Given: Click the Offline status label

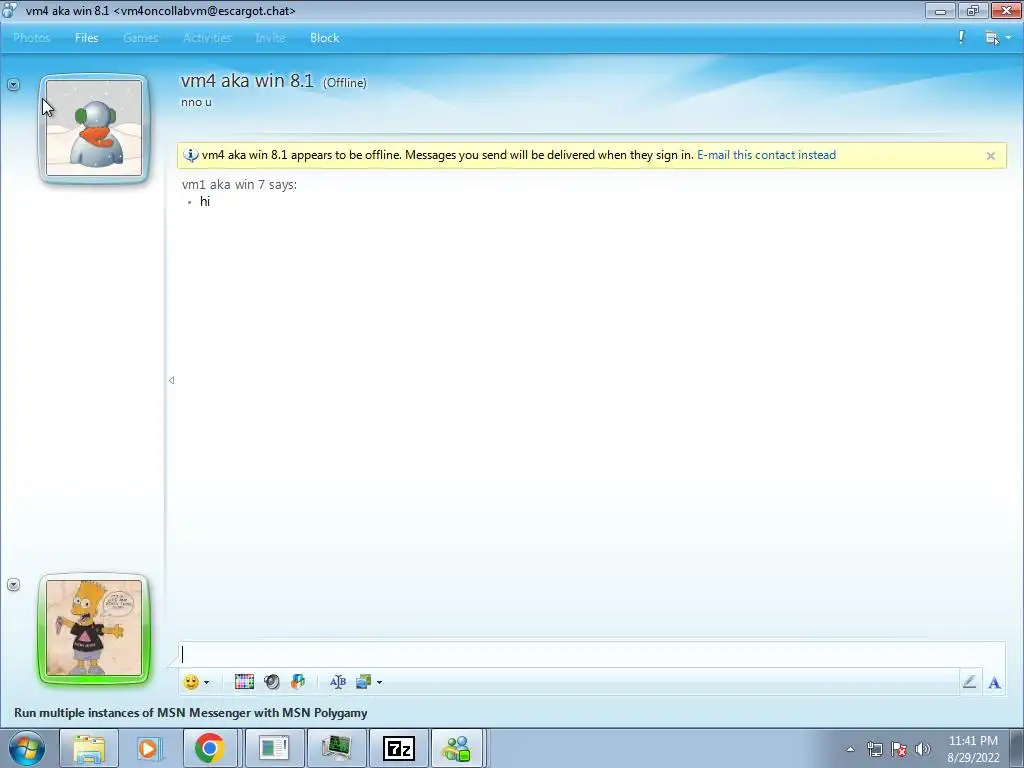Looking at the screenshot, I should click(x=345, y=83).
